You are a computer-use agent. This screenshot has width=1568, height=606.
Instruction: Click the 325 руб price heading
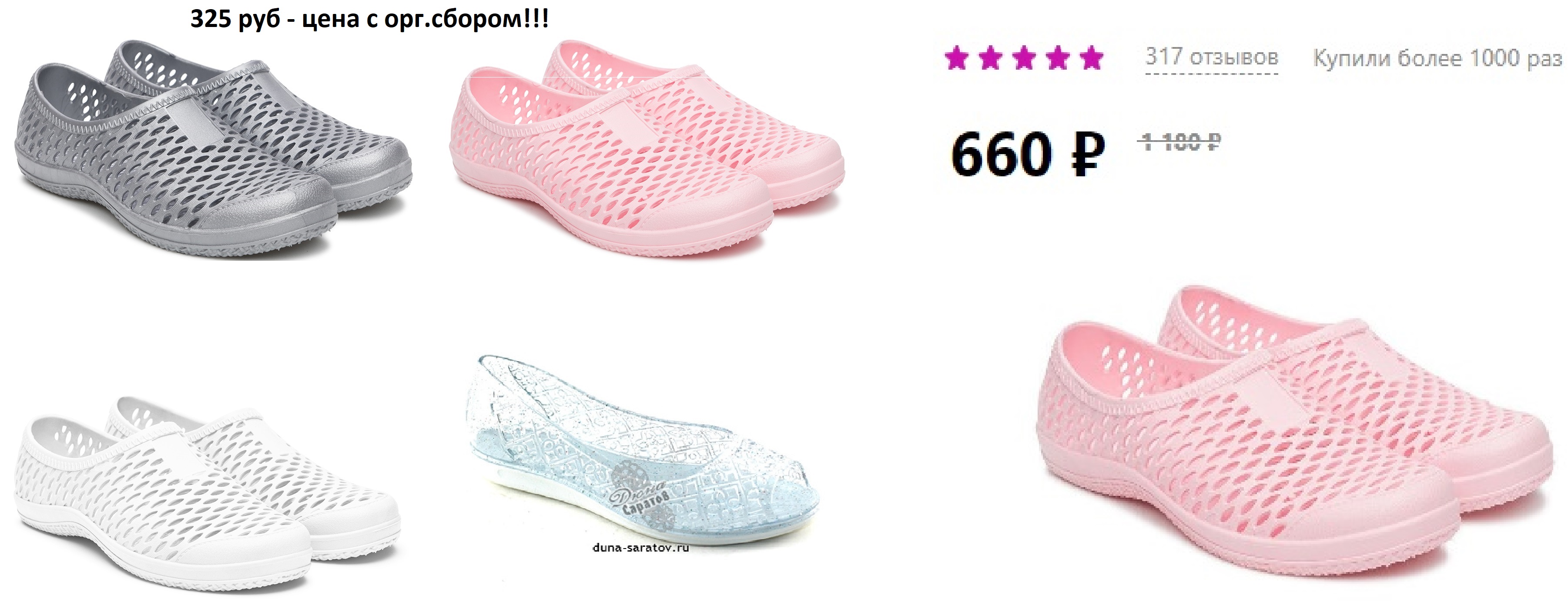pyautogui.click(x=369, y=19)
